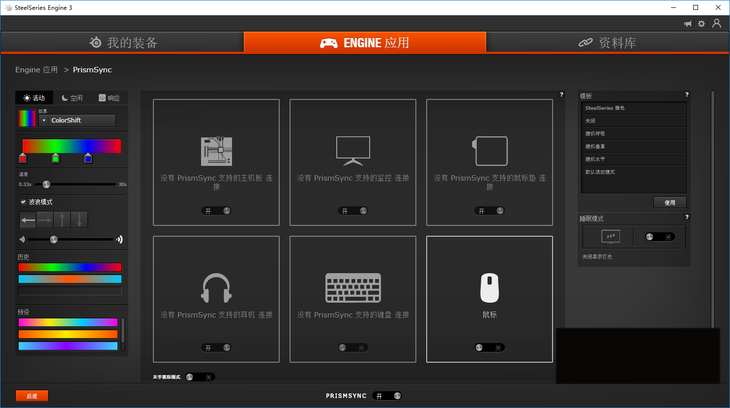This screenshot has height=408, width=730.
Task: Click the motherboard device icon
Action: click(216, 151)
